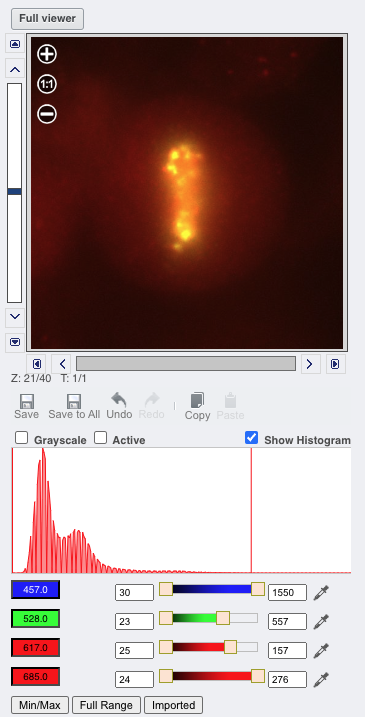This screenshot has width=365, height=717.
Task: Edit 528.0 channel maximum value 557
Action: click(287, 621)
